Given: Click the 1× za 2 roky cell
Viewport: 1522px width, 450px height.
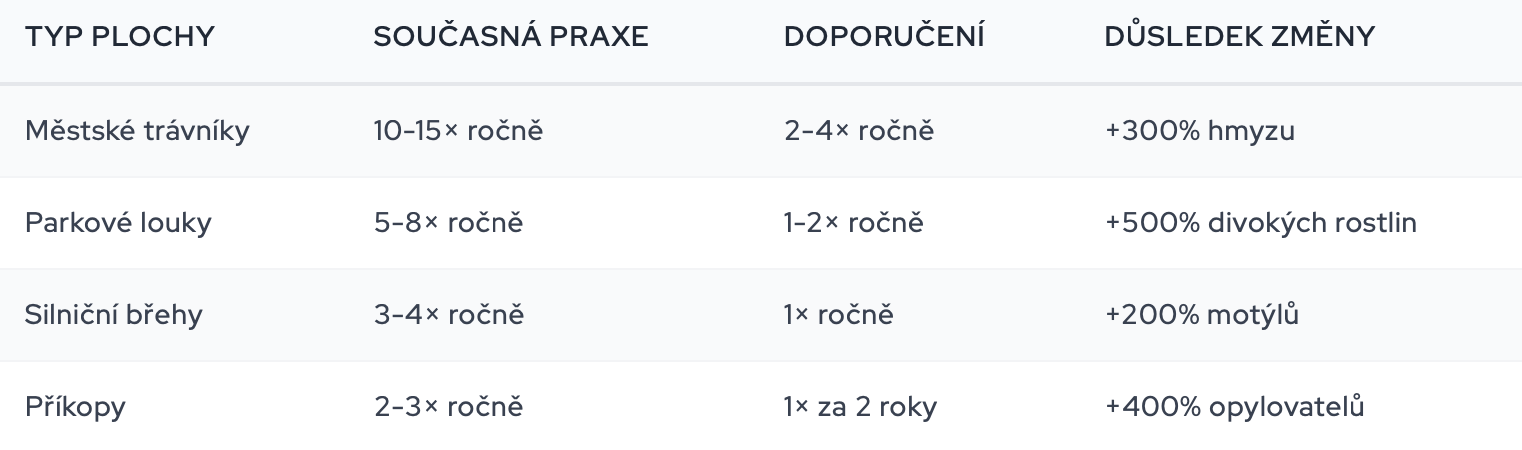Looking at the screenshot, I should (x=860, y=407).
